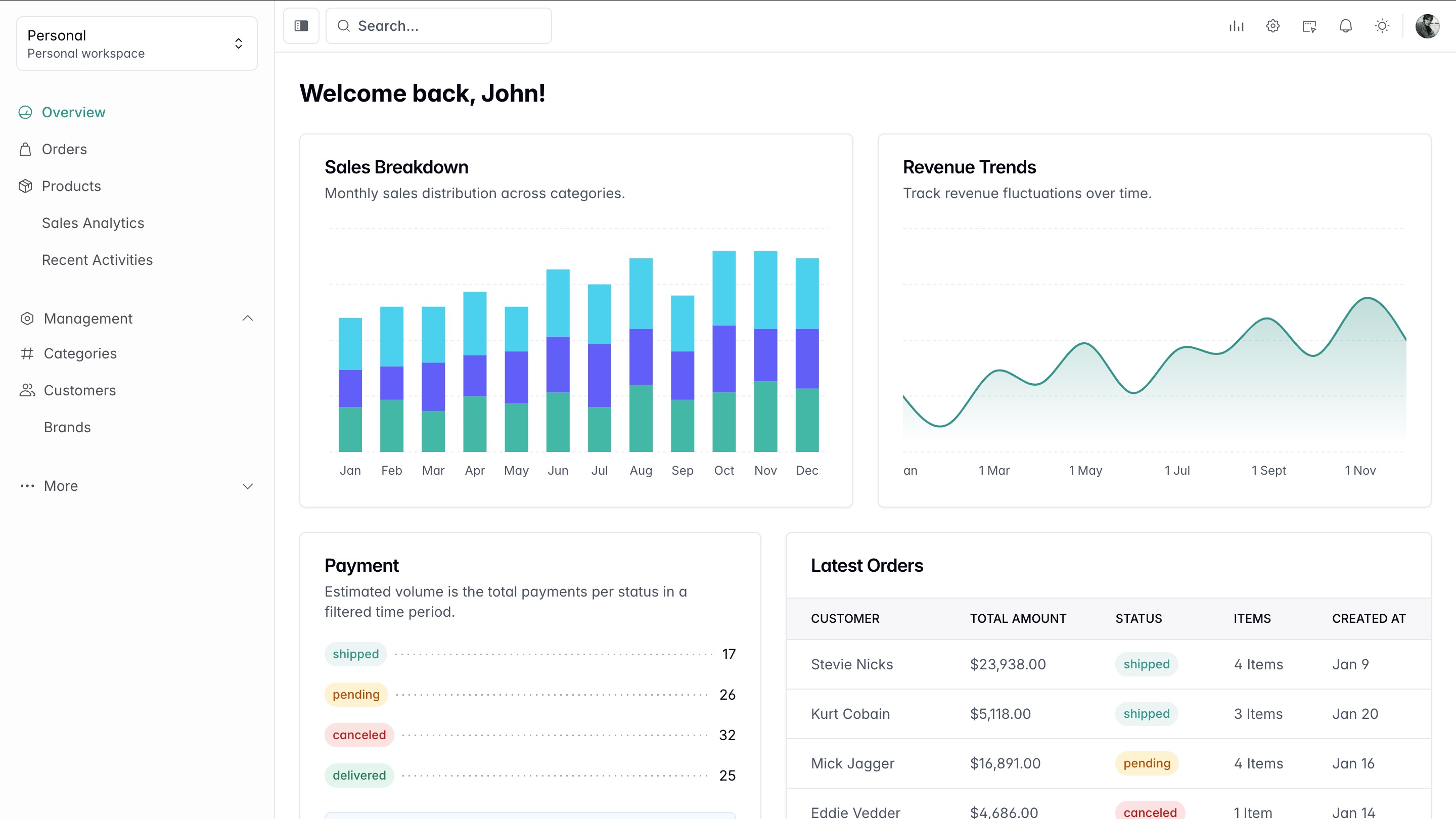The width and height of the screenshot is (1456, 819).
Task: Click the notifications bell icon
Action: click(1346, 26)
